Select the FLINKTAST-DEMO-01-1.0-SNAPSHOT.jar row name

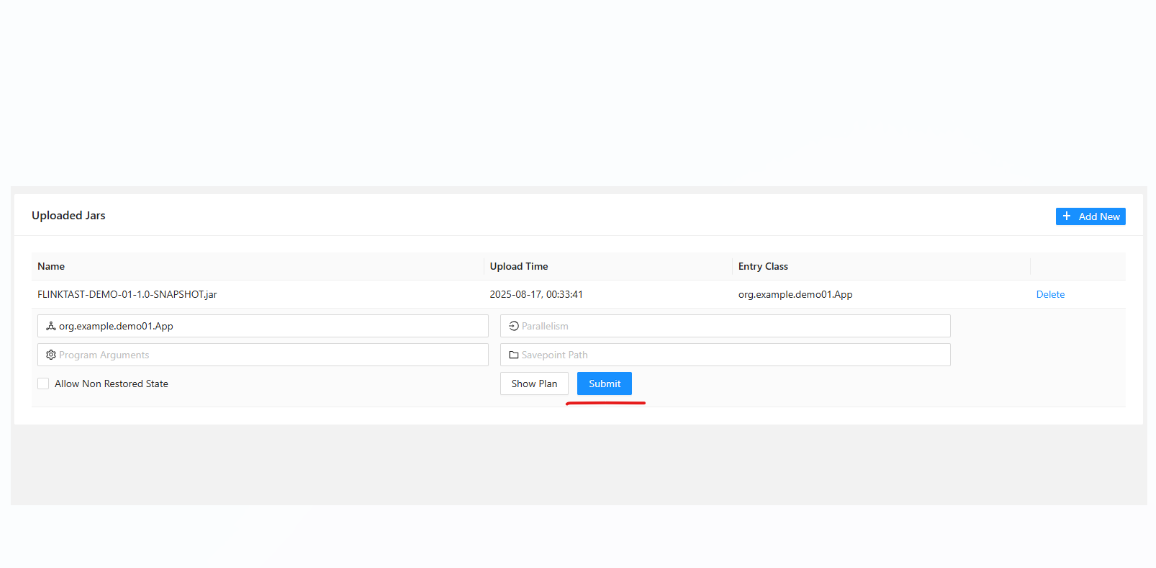point(127,294)
